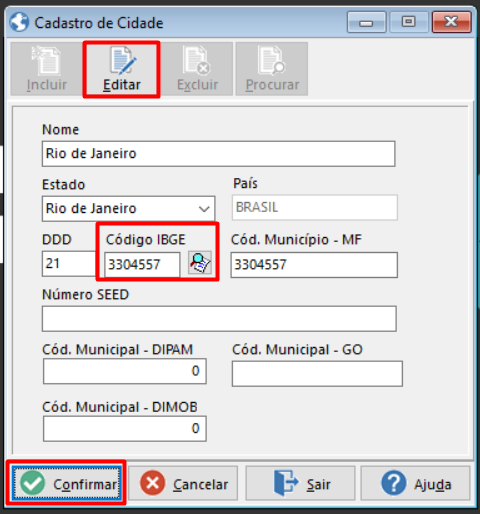Confirm the city record with Confirmar

[x=66, y=483]
